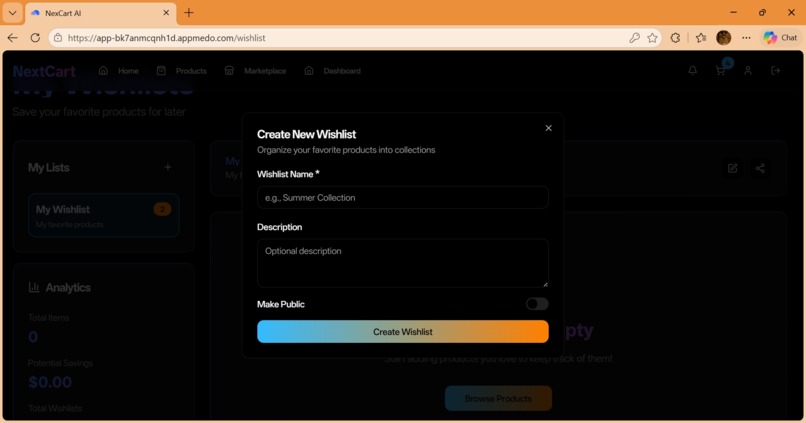Go back with the browser back arrow
The height and width of the screenshot is (423, 806).
(x=12, y=38)
